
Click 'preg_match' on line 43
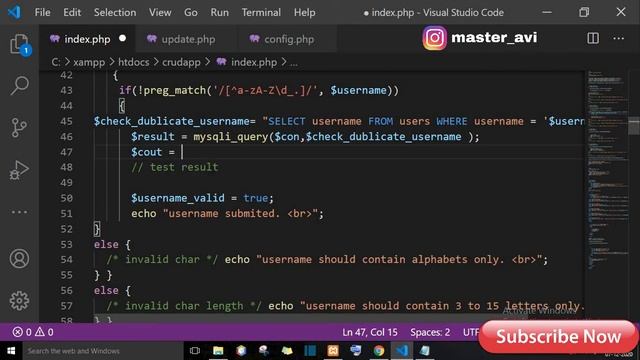pos(175,91)
